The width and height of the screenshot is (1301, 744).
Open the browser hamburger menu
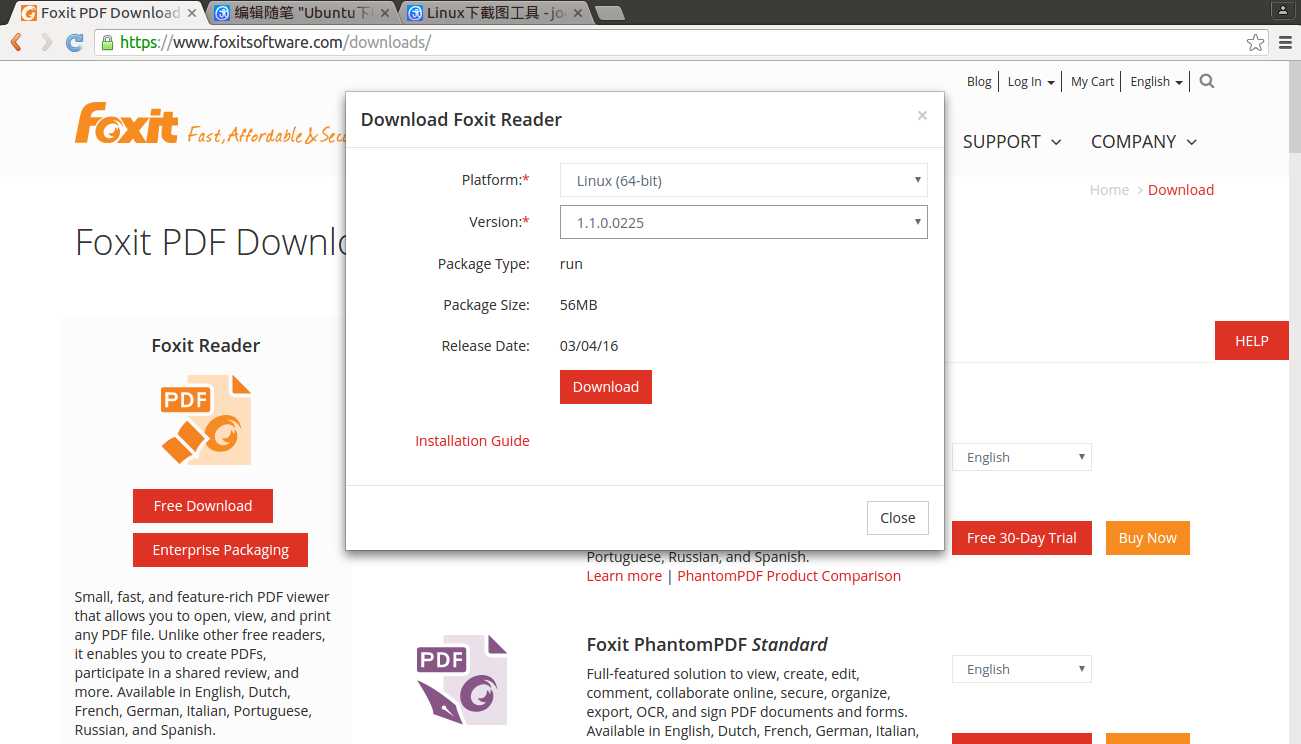pos(1286,42)
